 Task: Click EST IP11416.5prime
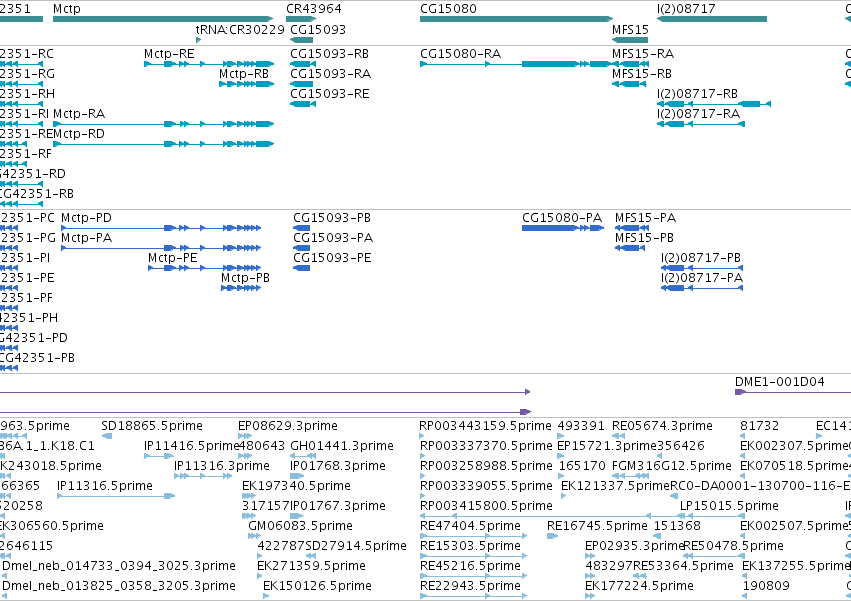point(192,446)
